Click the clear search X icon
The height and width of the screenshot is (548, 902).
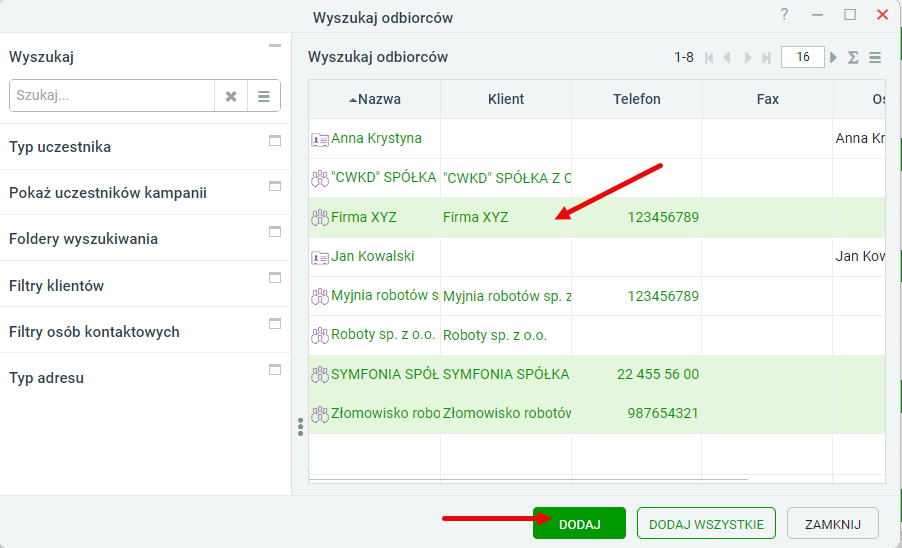pyautogui.click(x=231, y=96)
